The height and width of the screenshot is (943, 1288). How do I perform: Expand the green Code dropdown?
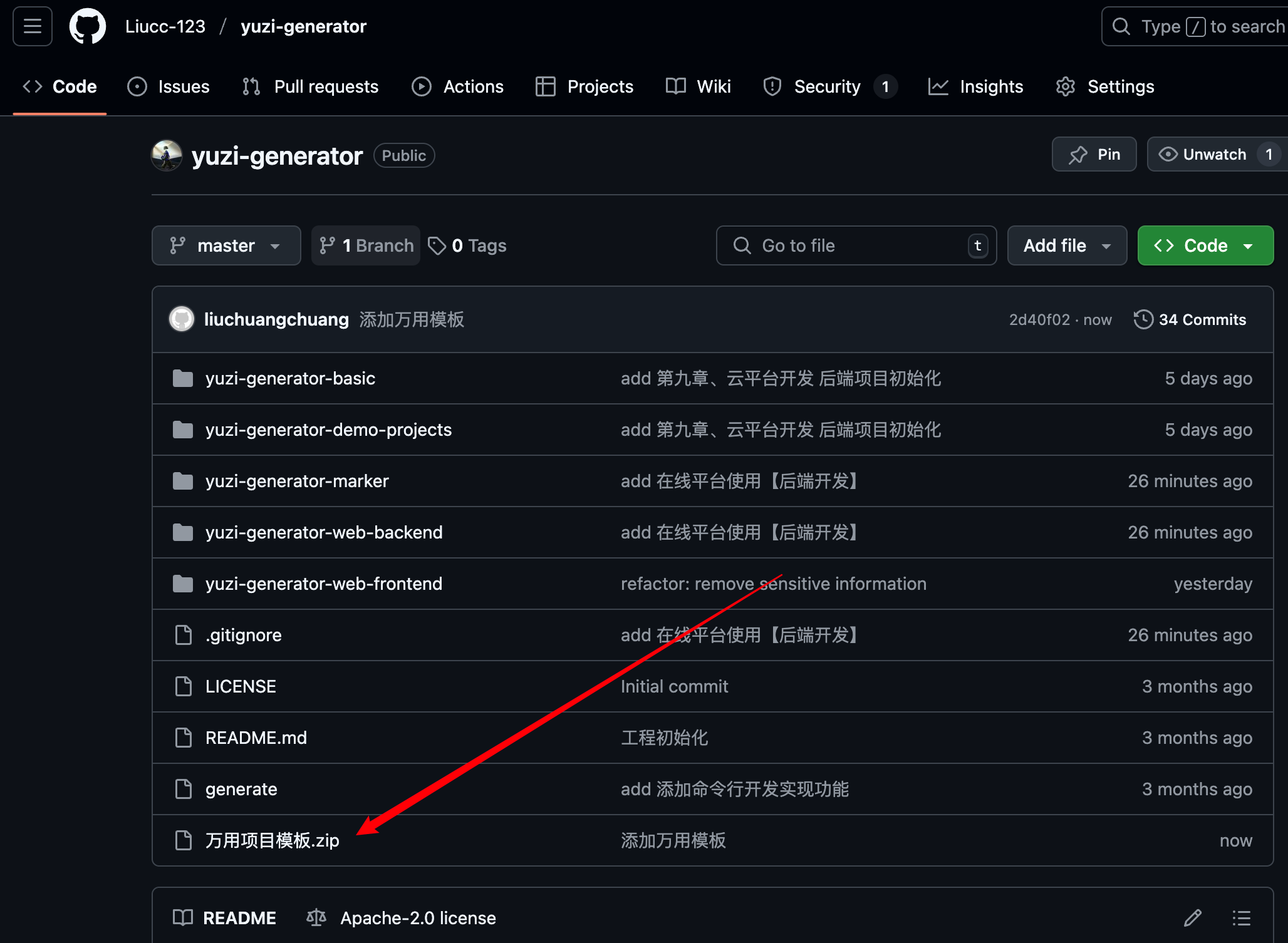click(x=1205, y=245)
